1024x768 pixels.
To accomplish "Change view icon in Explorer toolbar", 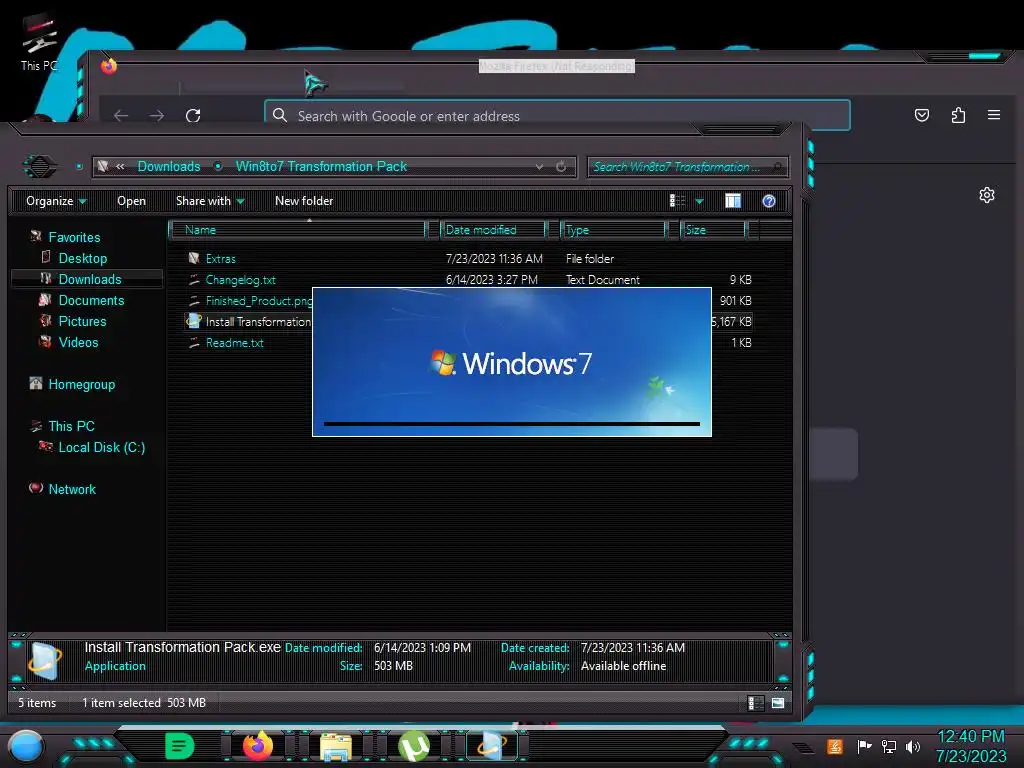I will pyautogui.click(x=677, y=200).
